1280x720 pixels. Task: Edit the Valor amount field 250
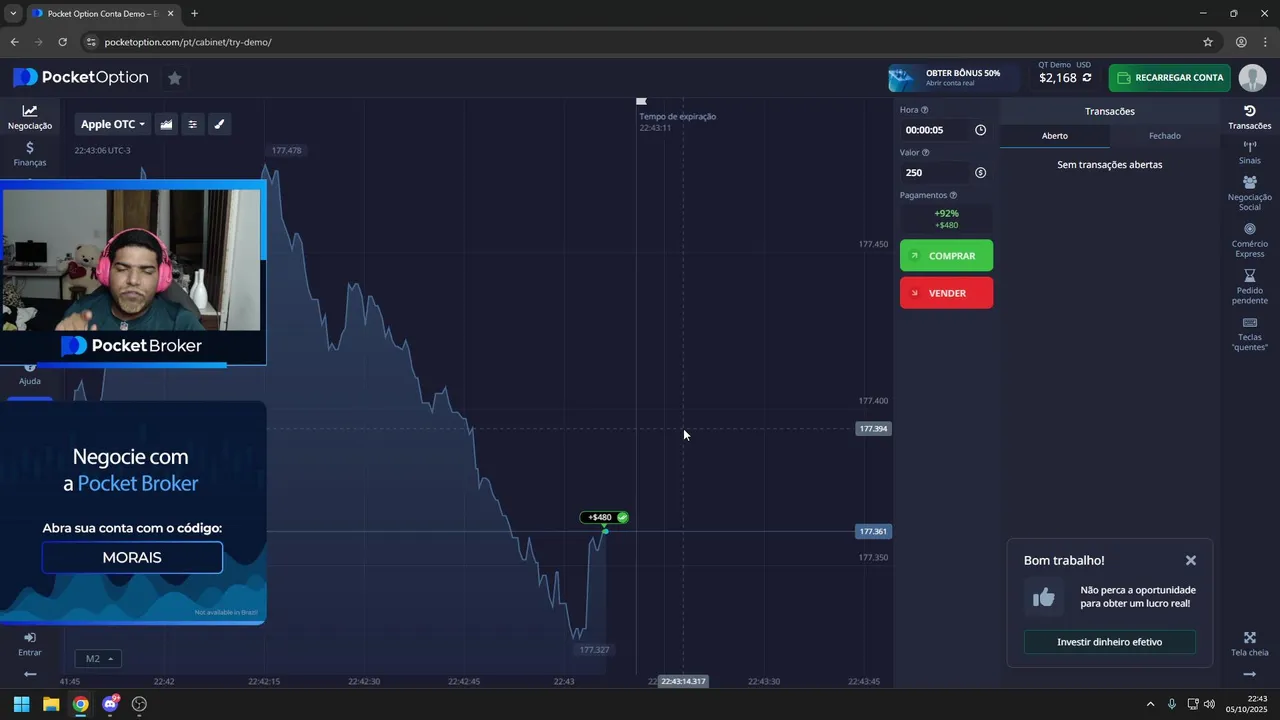[x=936, y=173]
